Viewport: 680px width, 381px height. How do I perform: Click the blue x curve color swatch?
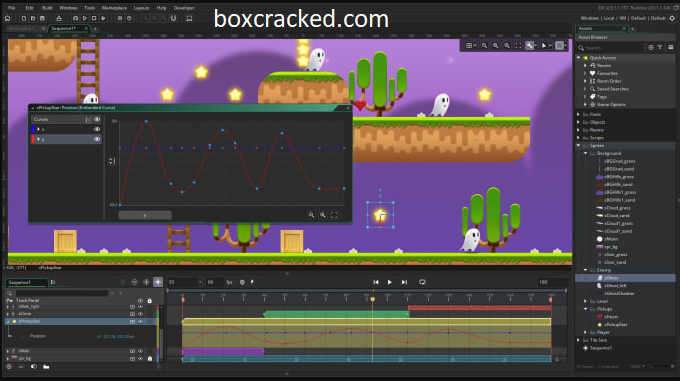33,129
